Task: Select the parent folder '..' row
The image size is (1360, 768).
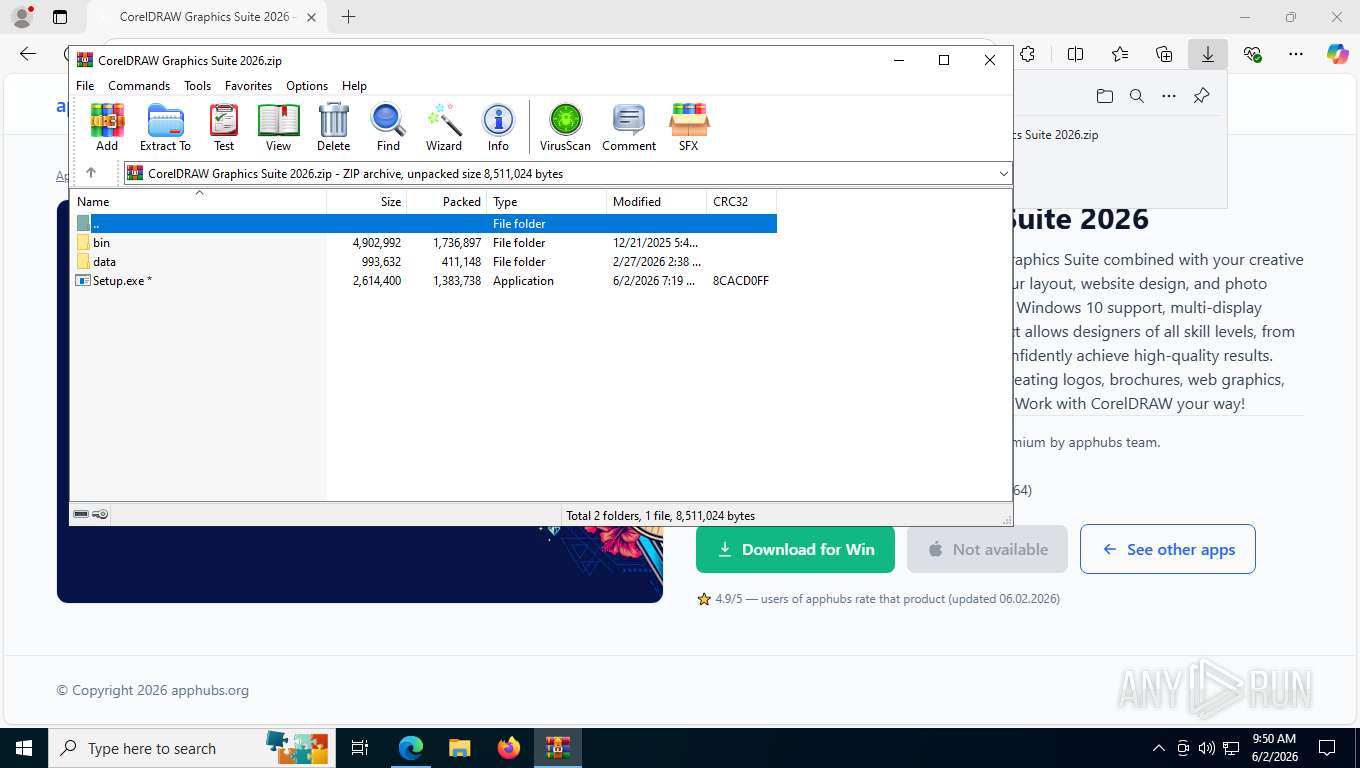Action: click(x=424, y=224)
